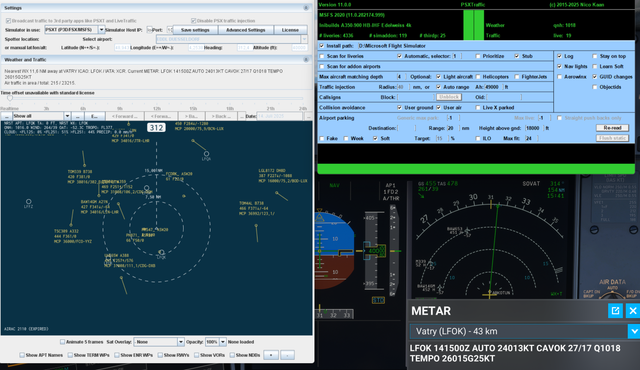Open the METAR airport dropdown arrow
This screenshot has width=640, height=370.
click(x=634, y=331)
